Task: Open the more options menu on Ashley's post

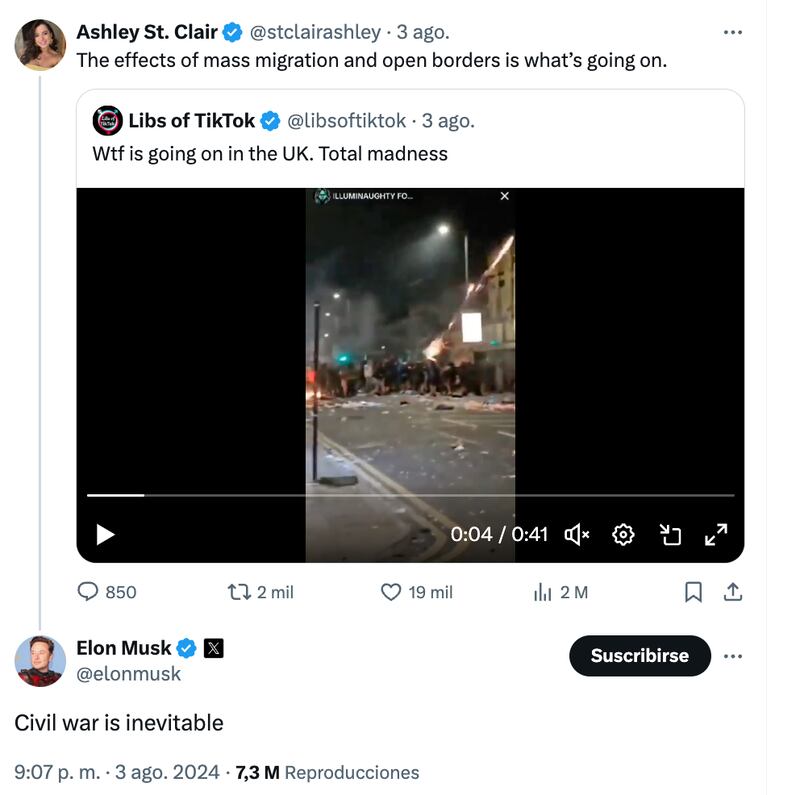Action: tap(731, 33)
